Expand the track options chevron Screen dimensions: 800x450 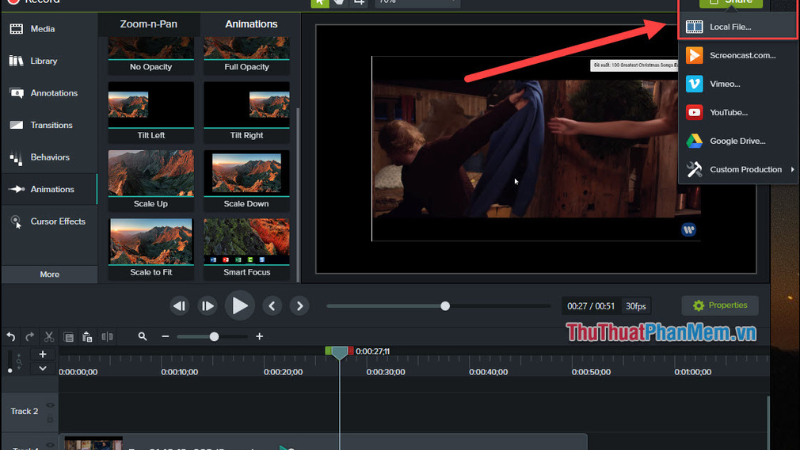42,369
